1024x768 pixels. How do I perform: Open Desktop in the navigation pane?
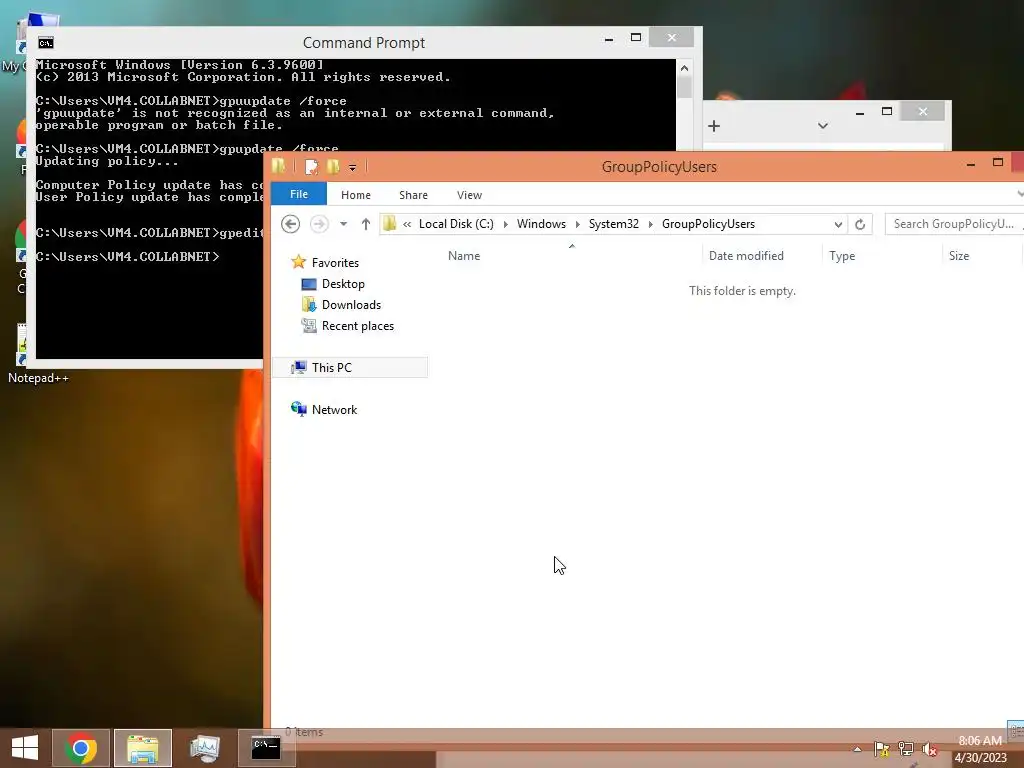(343, 284)
